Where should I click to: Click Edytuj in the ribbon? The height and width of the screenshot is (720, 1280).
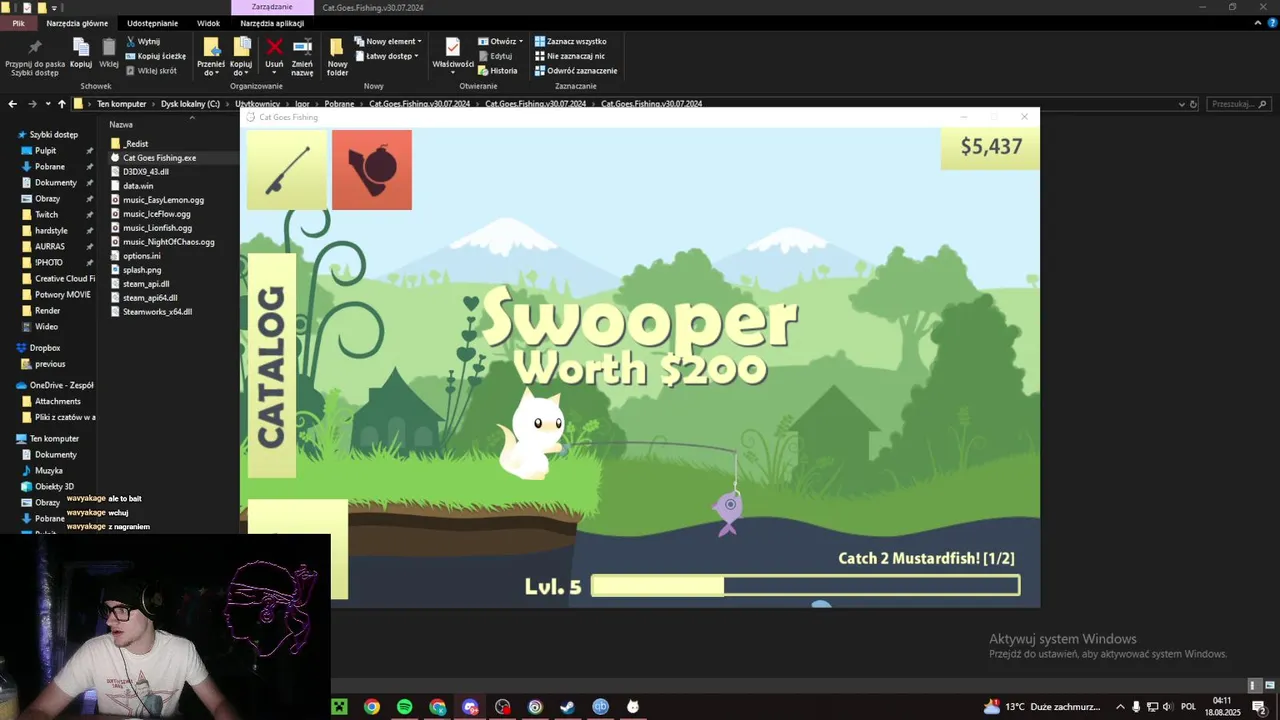pyautogui.click(x=495, y=56)
